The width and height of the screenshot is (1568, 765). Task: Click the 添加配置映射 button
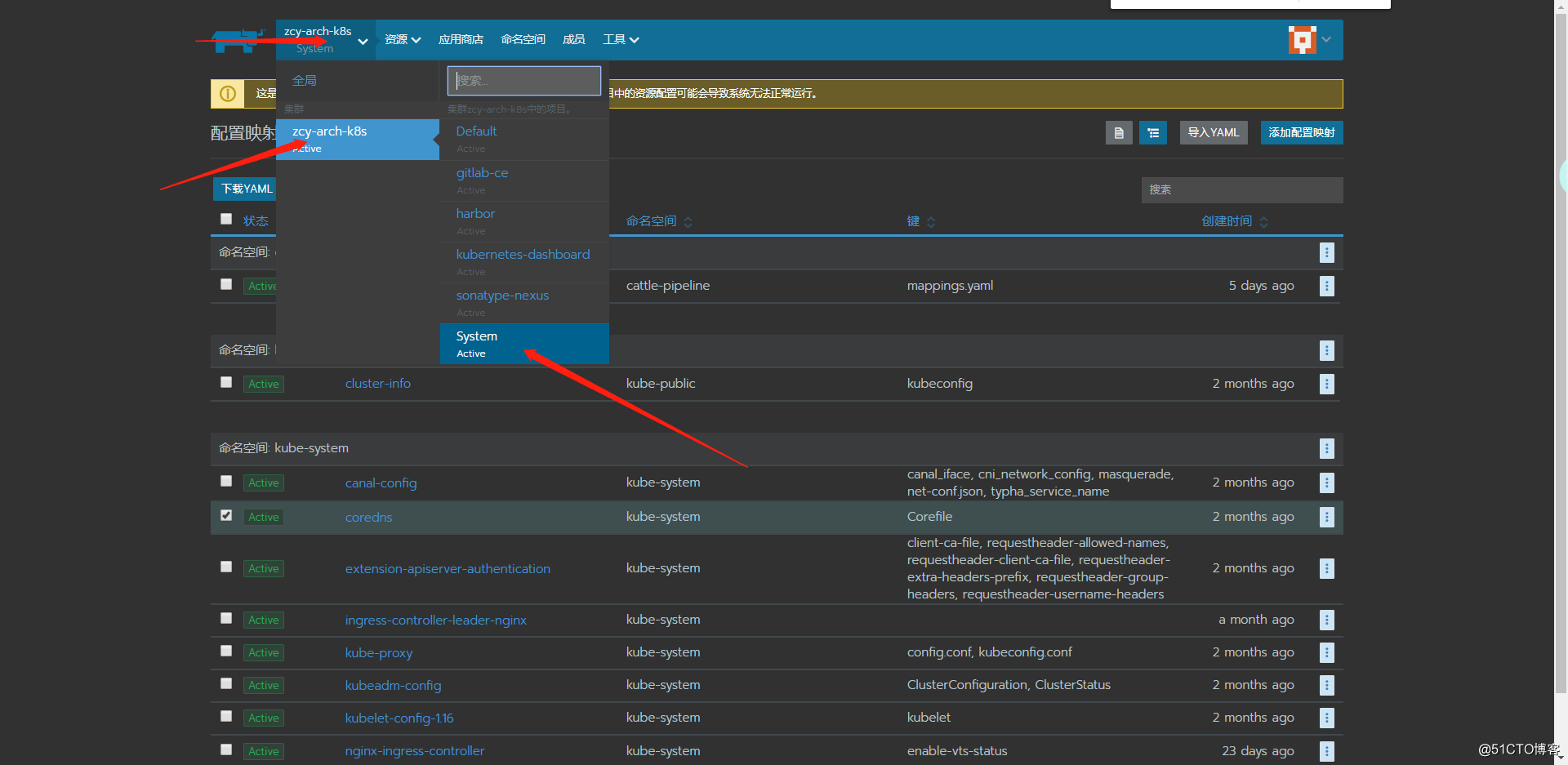point(1302,132)
